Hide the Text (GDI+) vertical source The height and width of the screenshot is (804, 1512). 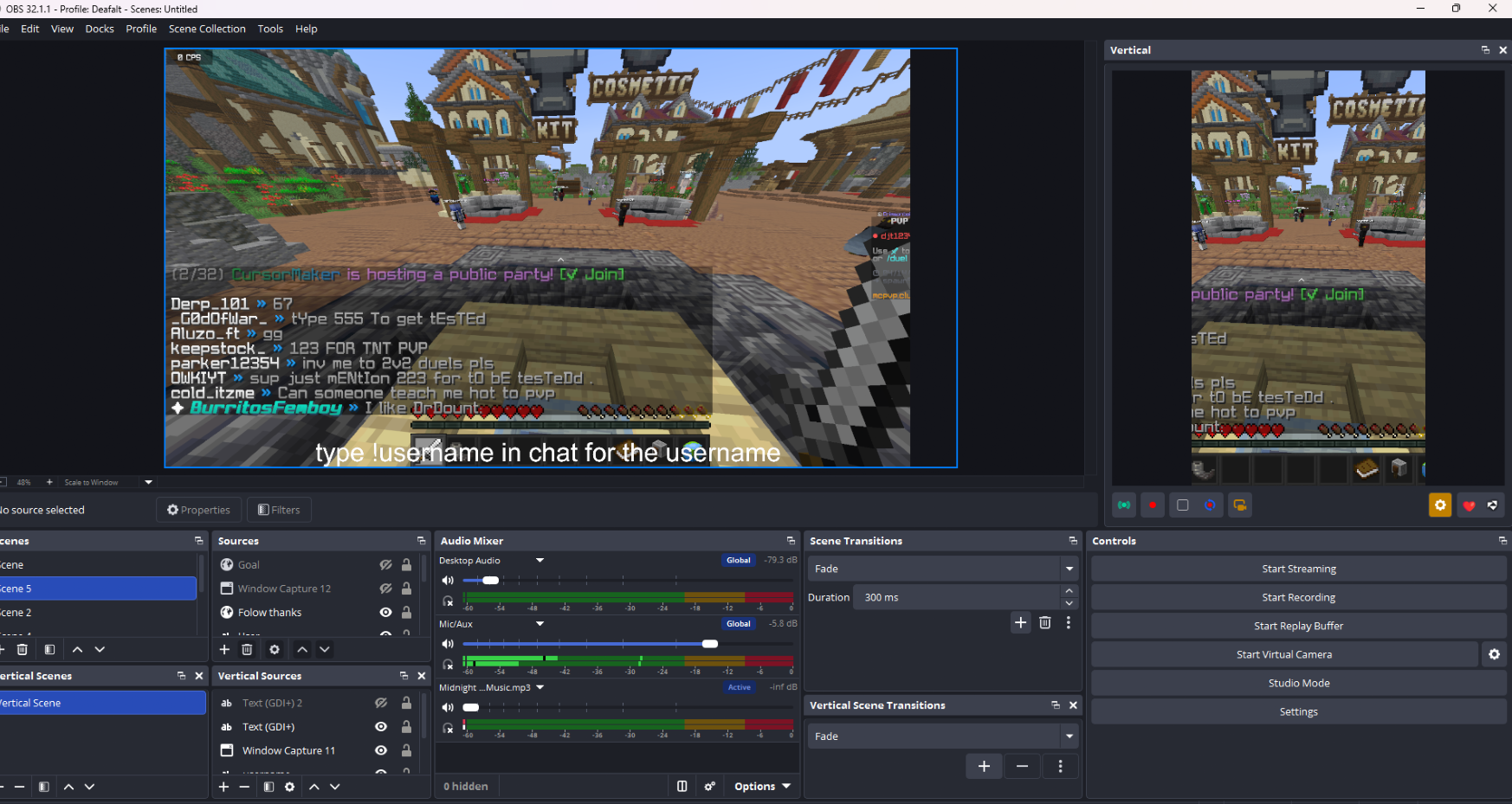[x=380, y=727]
